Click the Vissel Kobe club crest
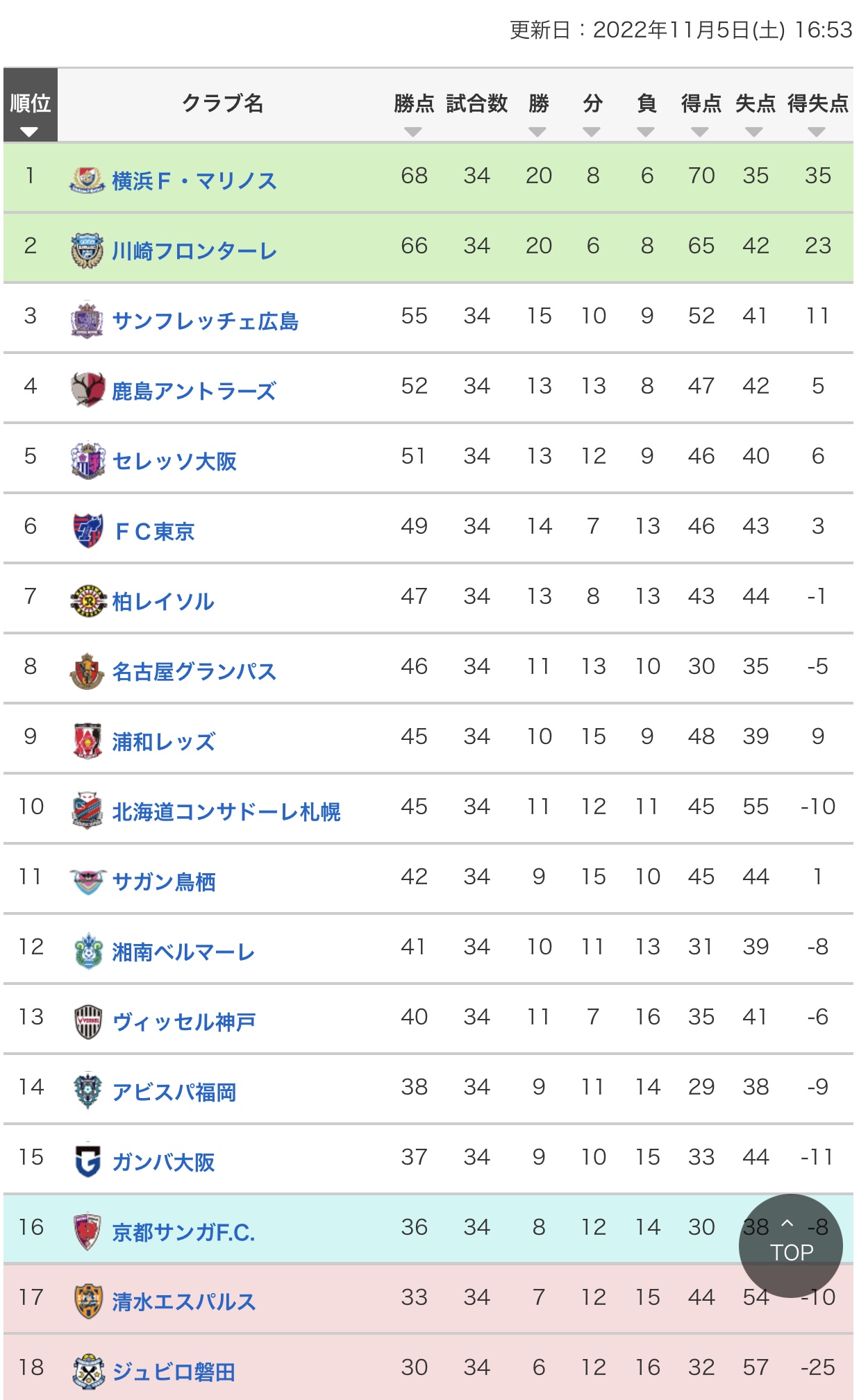Viewport: 859px width, 1400px height. 88,1021
